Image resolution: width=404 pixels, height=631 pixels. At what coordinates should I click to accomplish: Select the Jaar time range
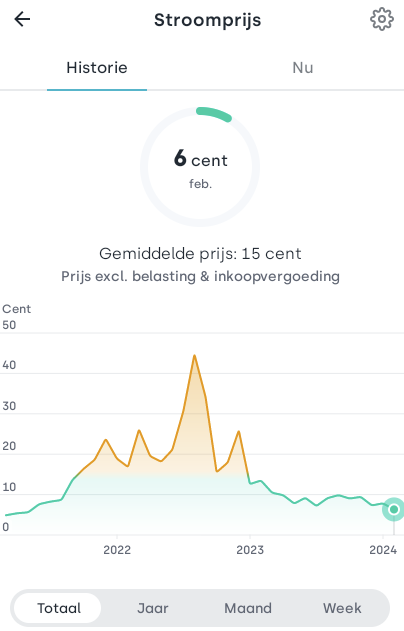153,608
